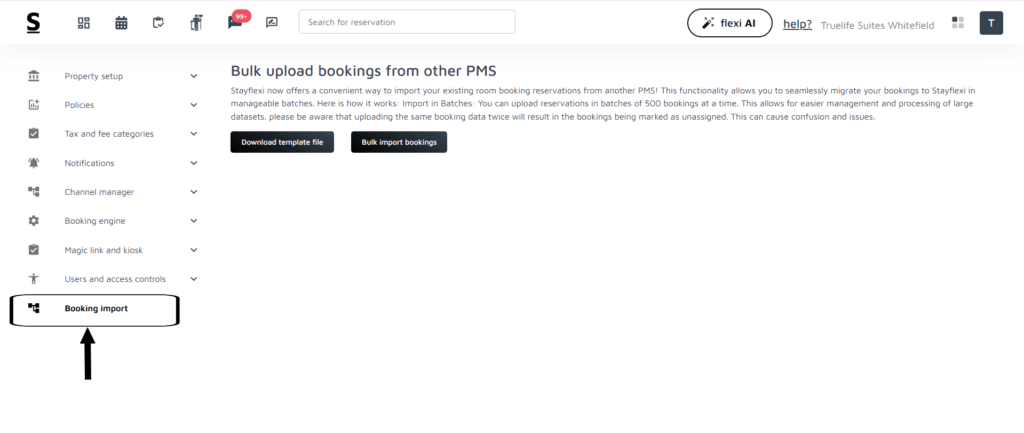Click the feedback review icon beside messages
Image resolution: width=1024 pixels, height=433 pixels.
[x=272, y=22]
